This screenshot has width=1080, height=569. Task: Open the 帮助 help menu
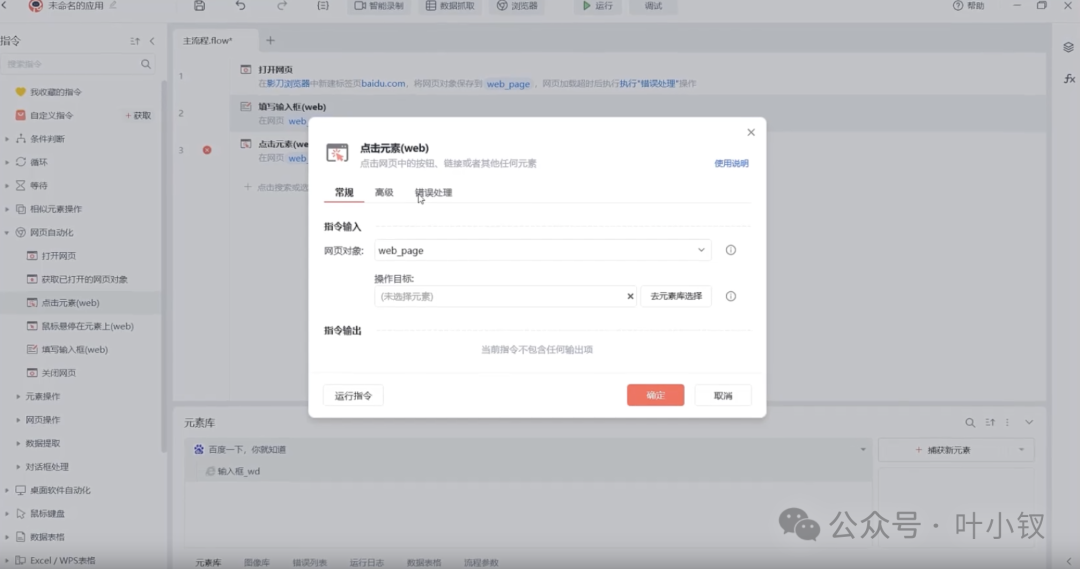(x=968, y=6)
